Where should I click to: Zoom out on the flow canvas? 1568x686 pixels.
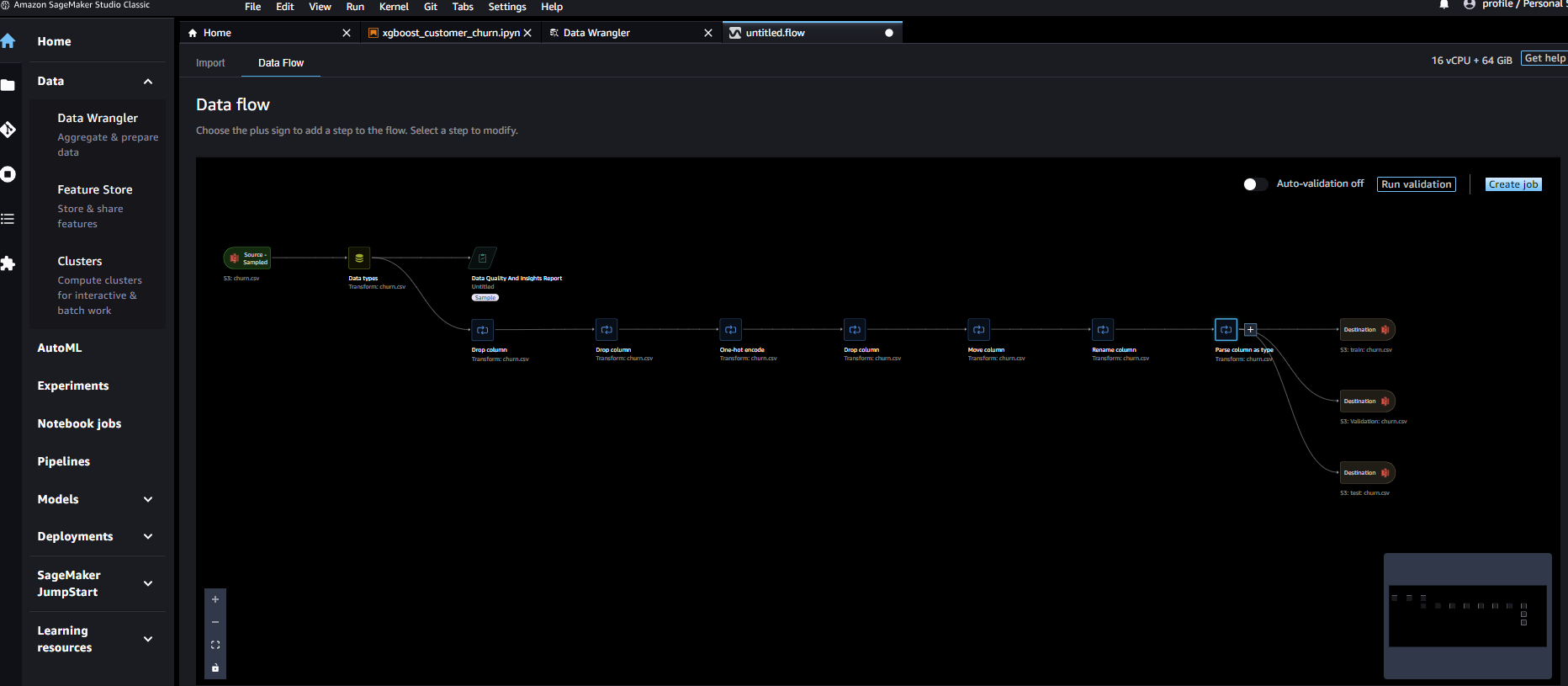tap(215, 622)
